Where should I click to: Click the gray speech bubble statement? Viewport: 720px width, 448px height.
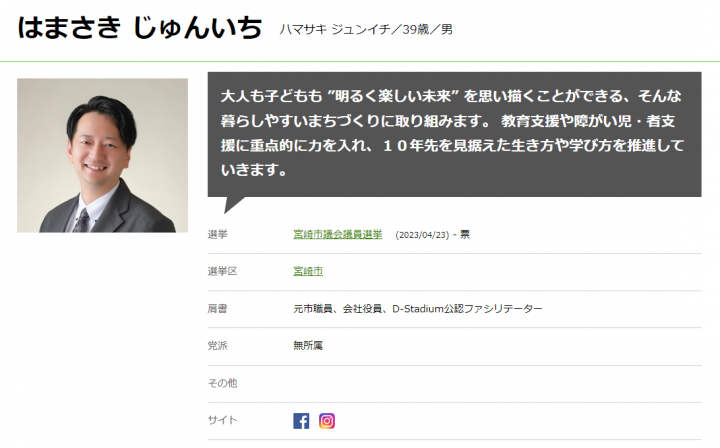[454, 134]
